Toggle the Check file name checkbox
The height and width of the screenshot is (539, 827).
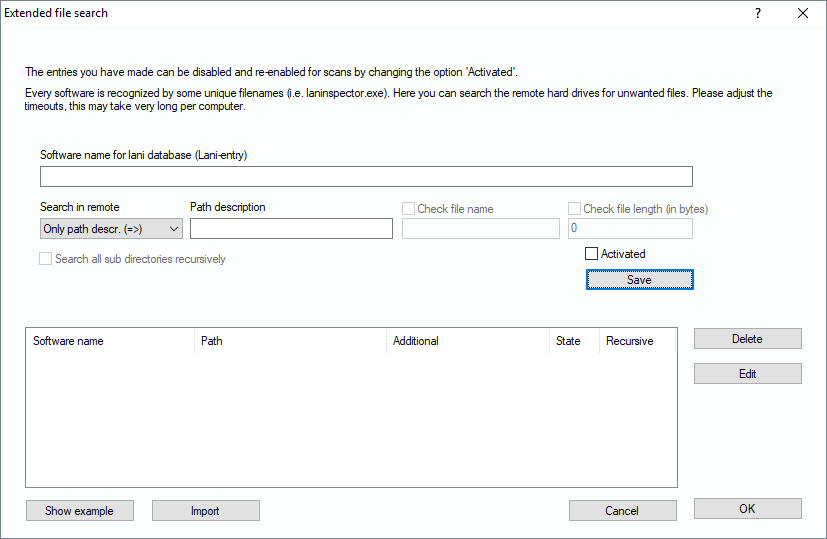click(409, 209)
